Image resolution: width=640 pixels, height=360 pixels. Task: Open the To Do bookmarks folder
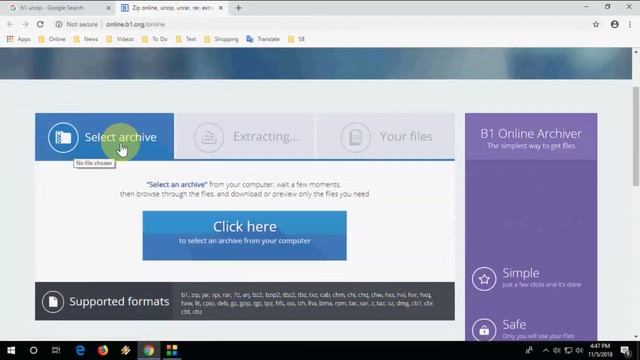click(x=154, y=39)
